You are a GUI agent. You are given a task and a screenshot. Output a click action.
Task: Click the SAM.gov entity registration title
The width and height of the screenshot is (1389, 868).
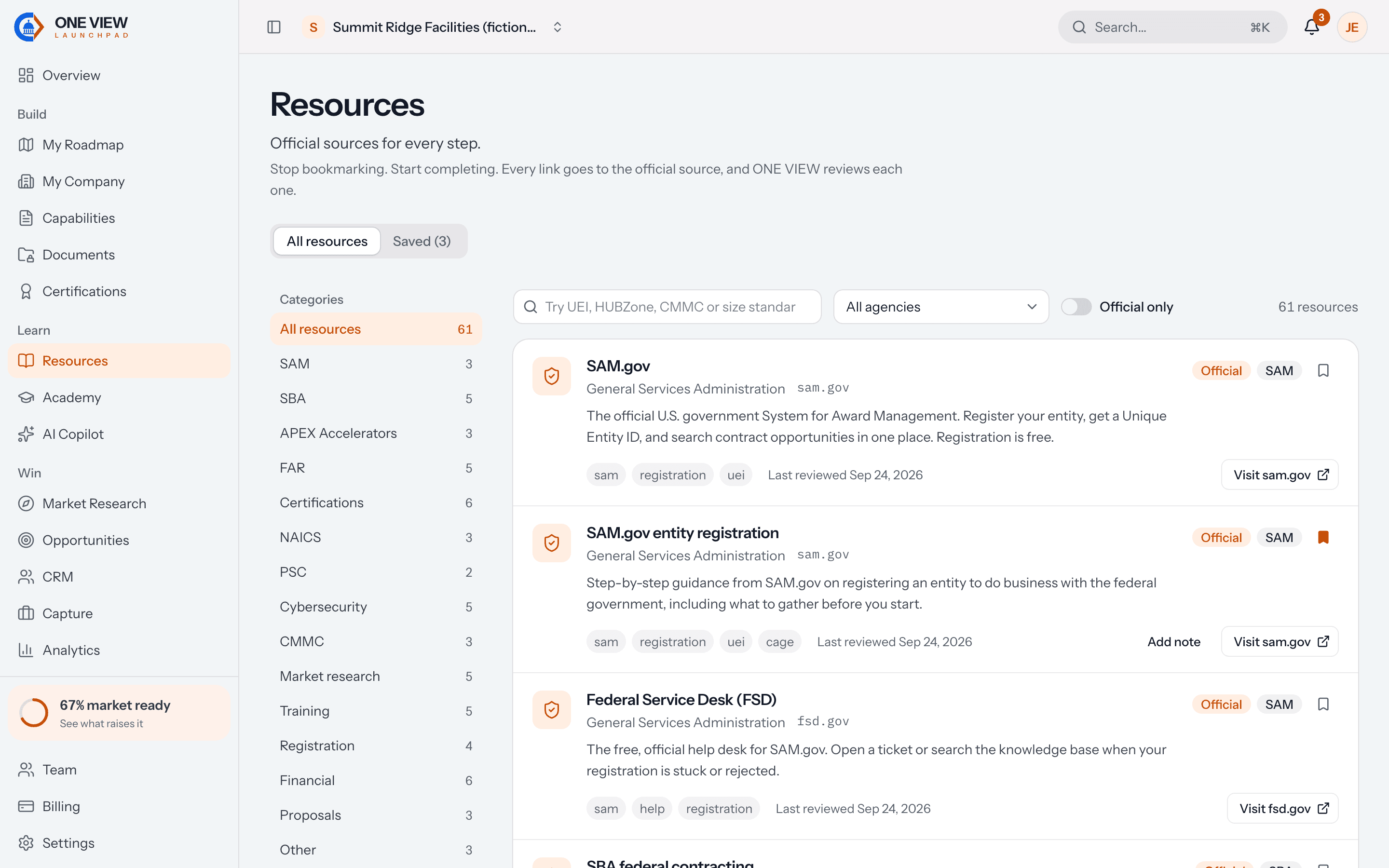click(x=682, y=533)
